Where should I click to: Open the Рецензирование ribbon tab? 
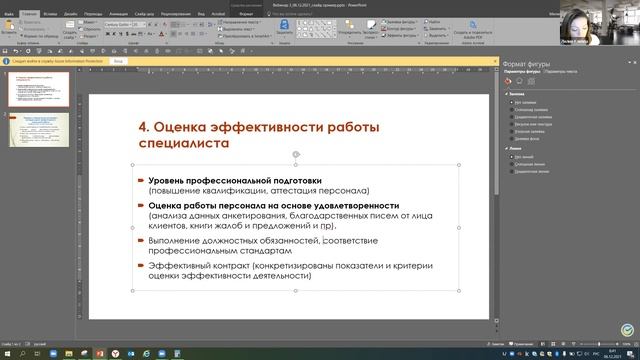tap(176, 14)
